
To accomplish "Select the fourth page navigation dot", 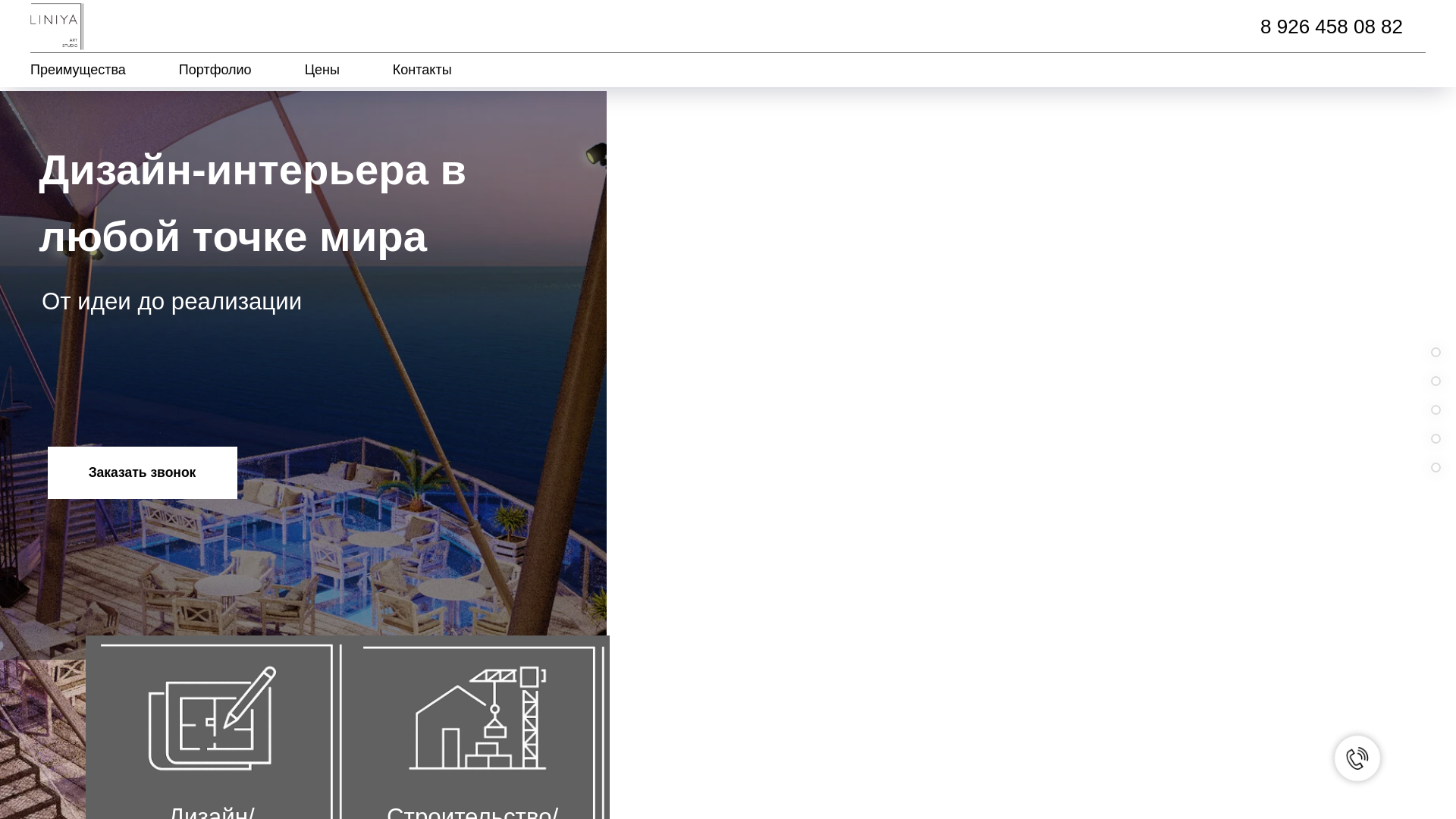I will pos(1436,438).
